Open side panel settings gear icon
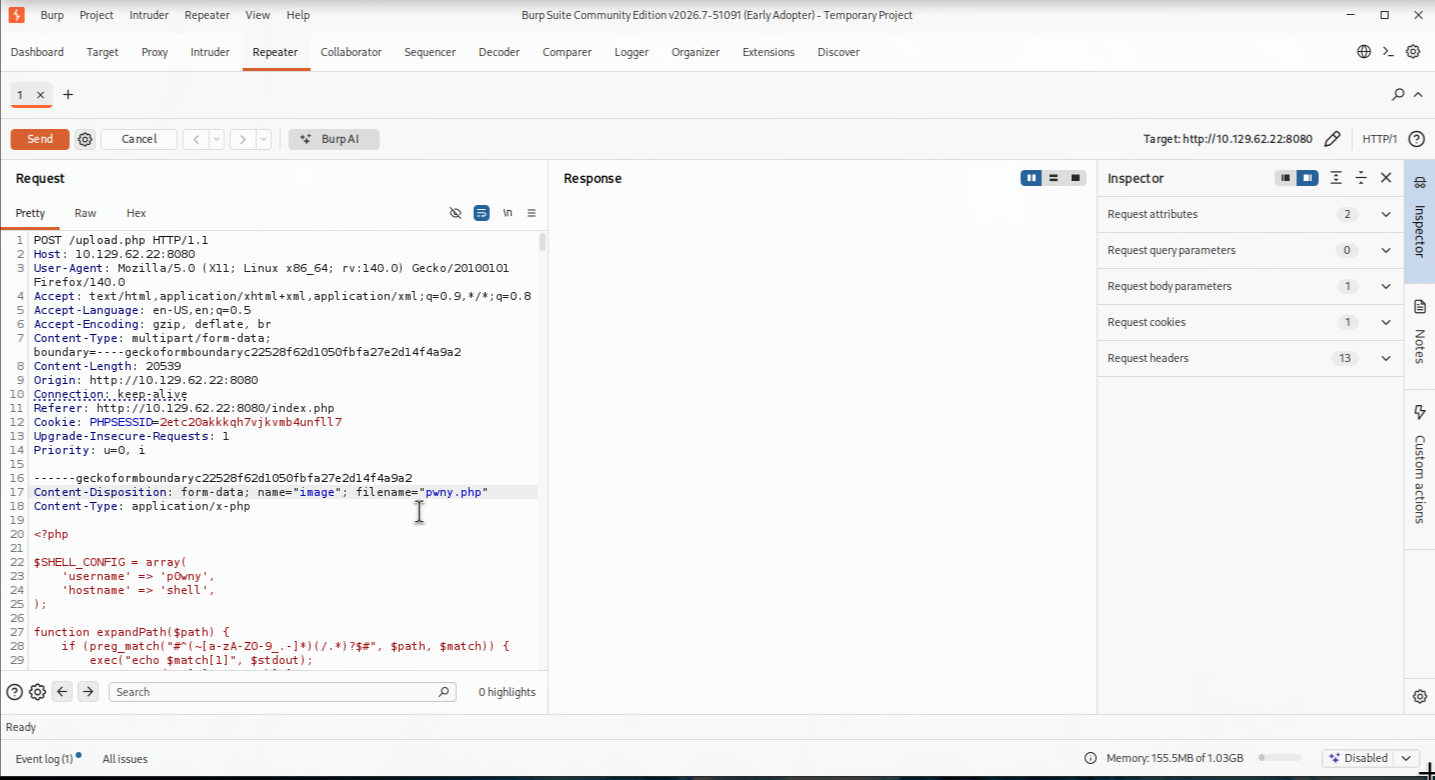1435x780 pixels. [1420, 697]
